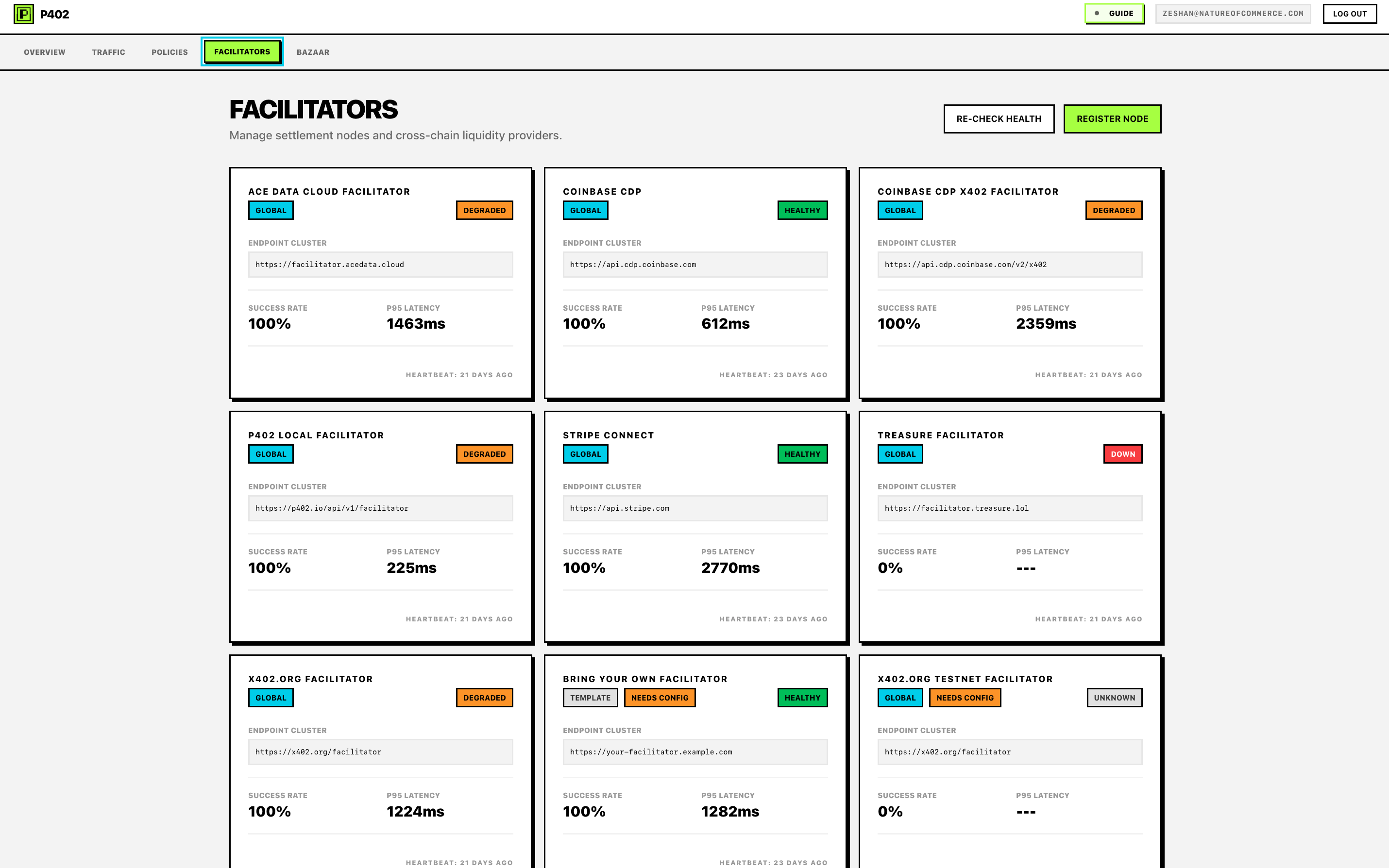Click the RE-CHECK HEALTH button

click(999, 119)
